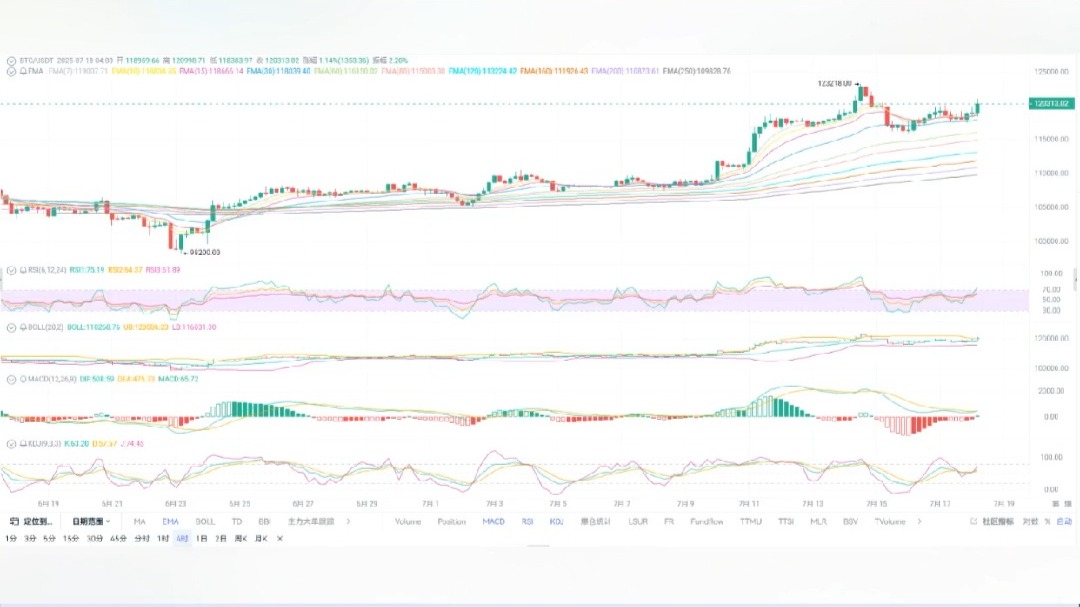
Task: Switch to the 15分 timeframe
Action: pyautogui.click(x=71, y=539)
